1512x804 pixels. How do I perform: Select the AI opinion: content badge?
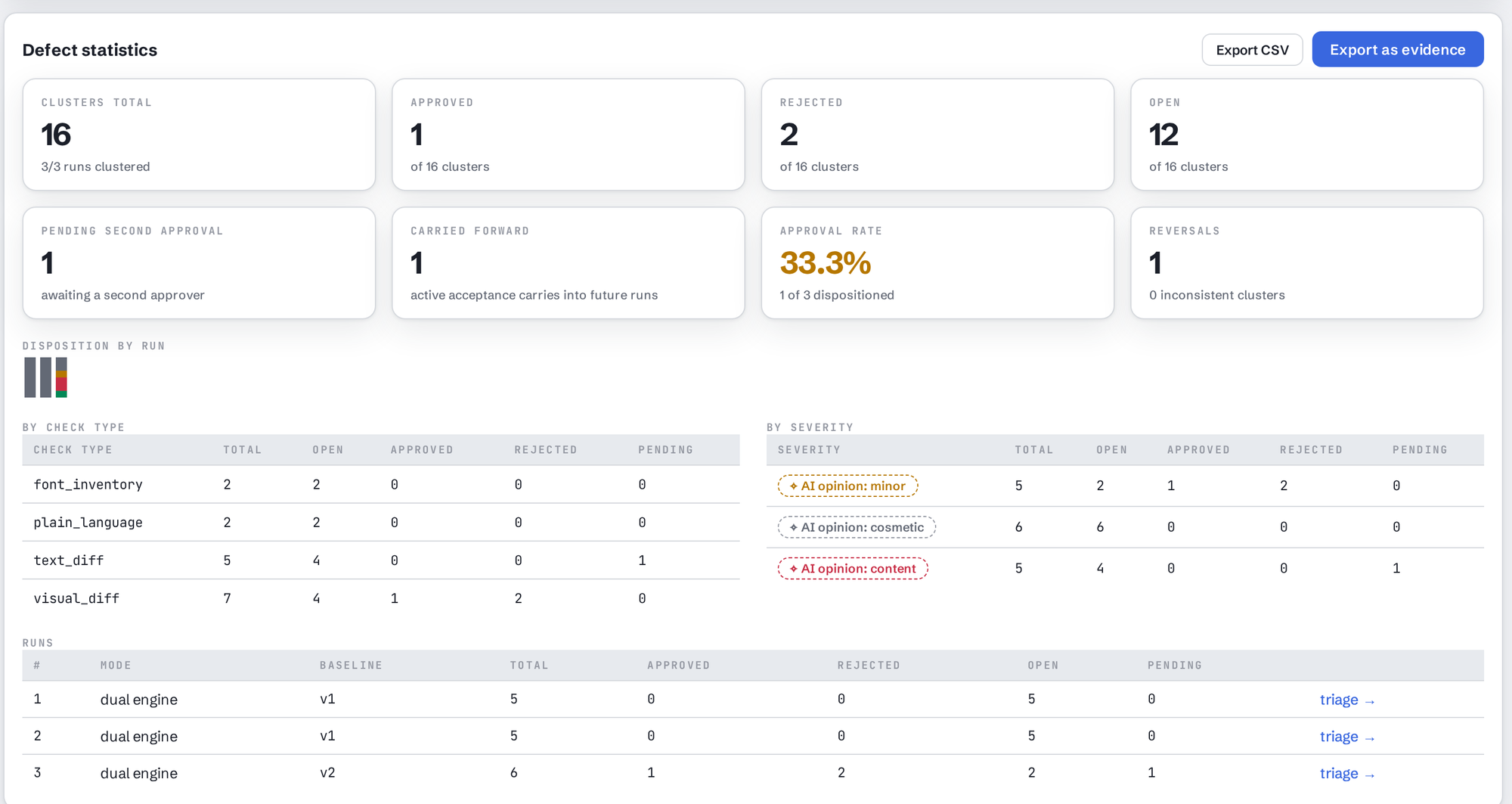(x=853, y=568)
